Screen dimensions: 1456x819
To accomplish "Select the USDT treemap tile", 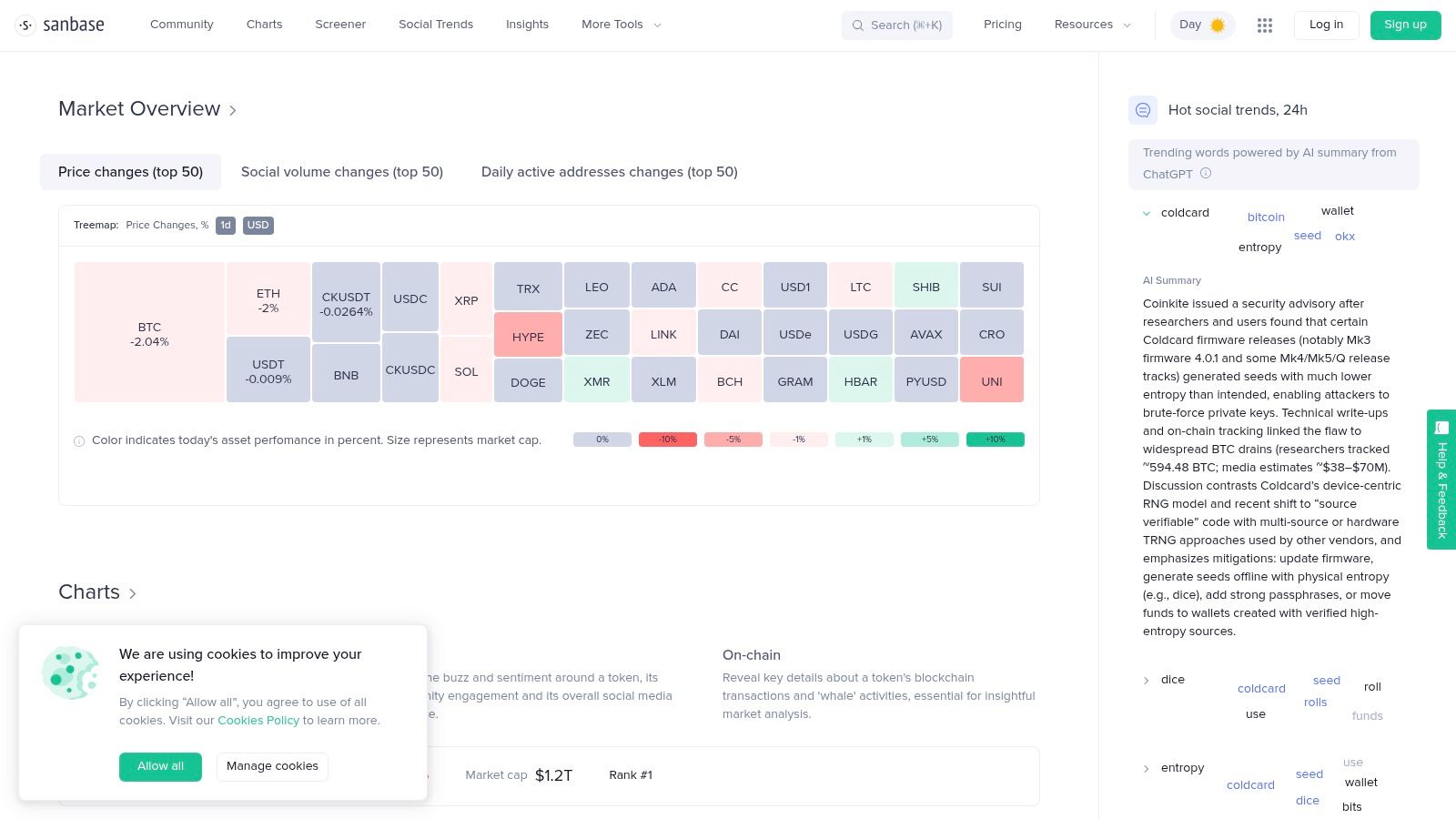I will pos(268,369).
